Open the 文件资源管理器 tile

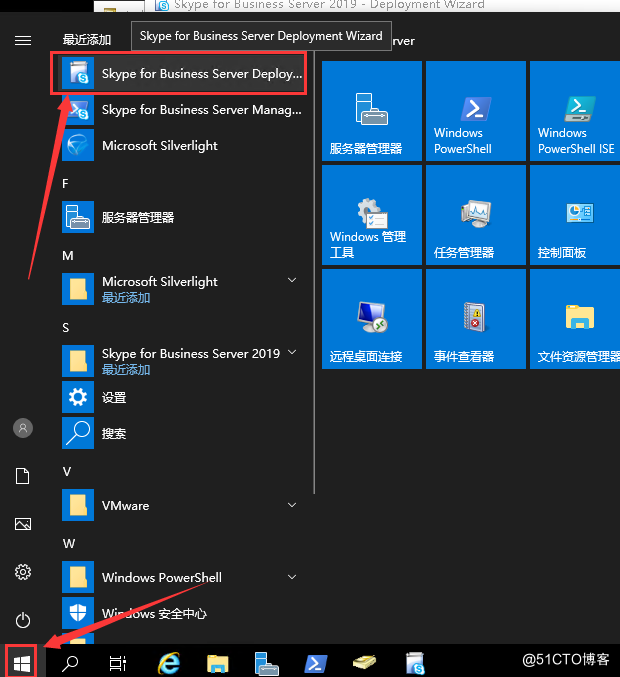pyautogui.click(x=575, y=319)
